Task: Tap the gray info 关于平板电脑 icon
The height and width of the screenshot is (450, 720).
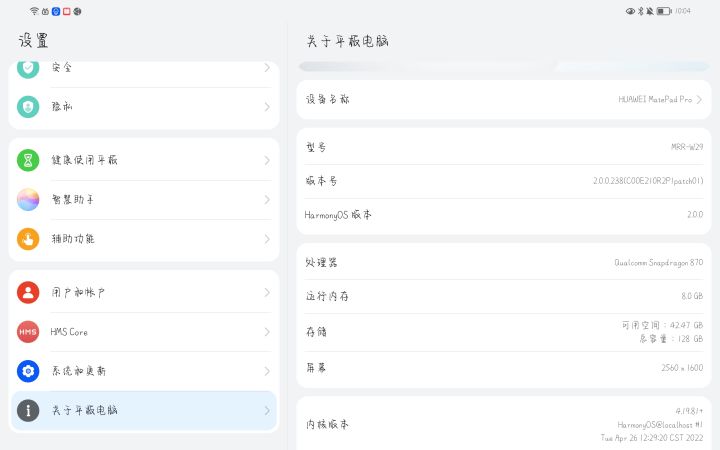Action: (x=28, y=411)
